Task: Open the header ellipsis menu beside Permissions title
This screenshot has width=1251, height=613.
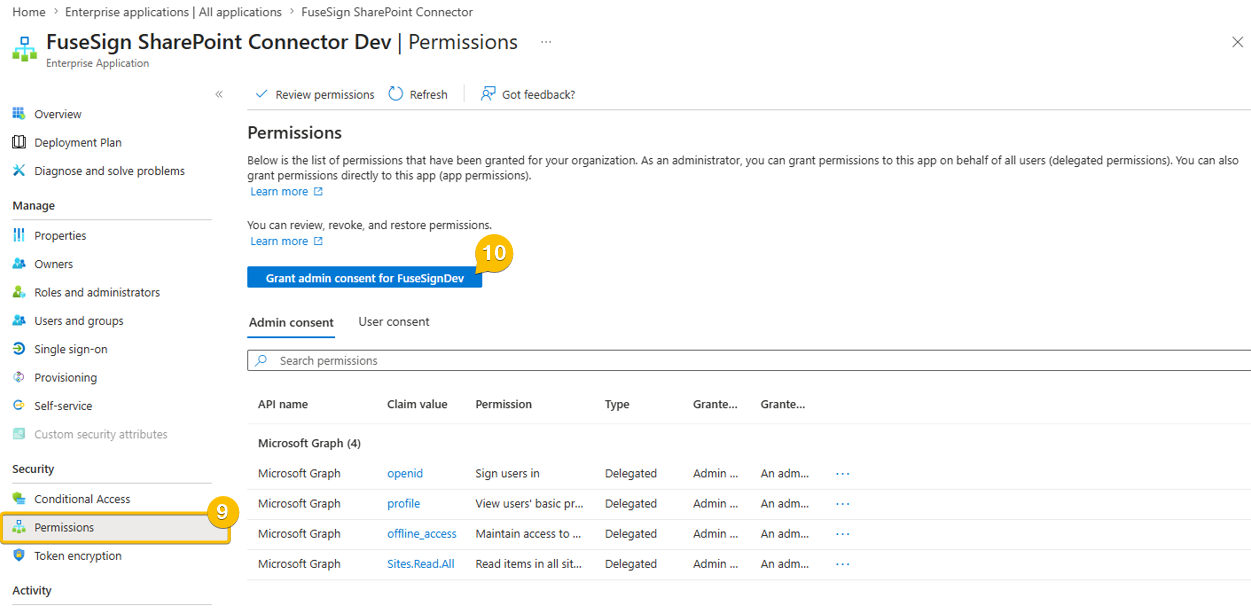Action: point(546,43)
